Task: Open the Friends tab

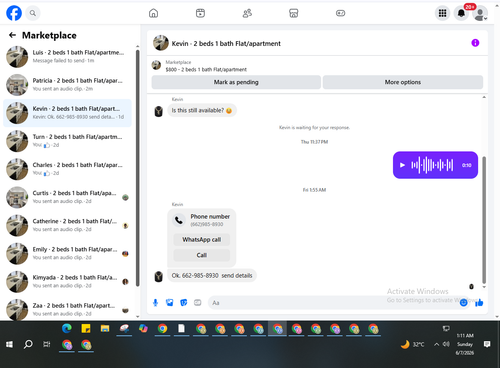Action: tap(247, 13)
